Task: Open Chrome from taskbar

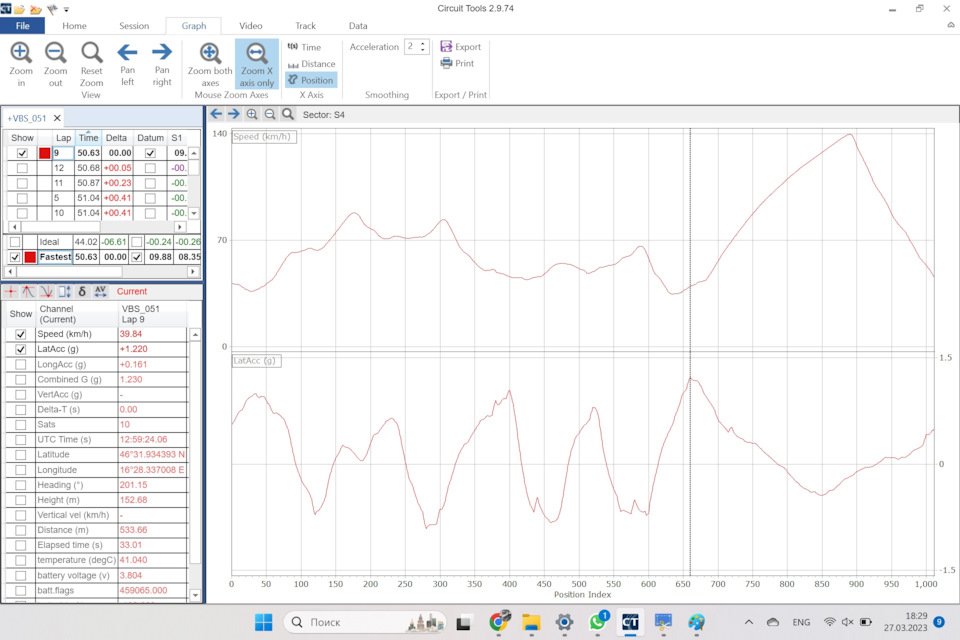Action: pyautogui.click(x=499, y=622)
